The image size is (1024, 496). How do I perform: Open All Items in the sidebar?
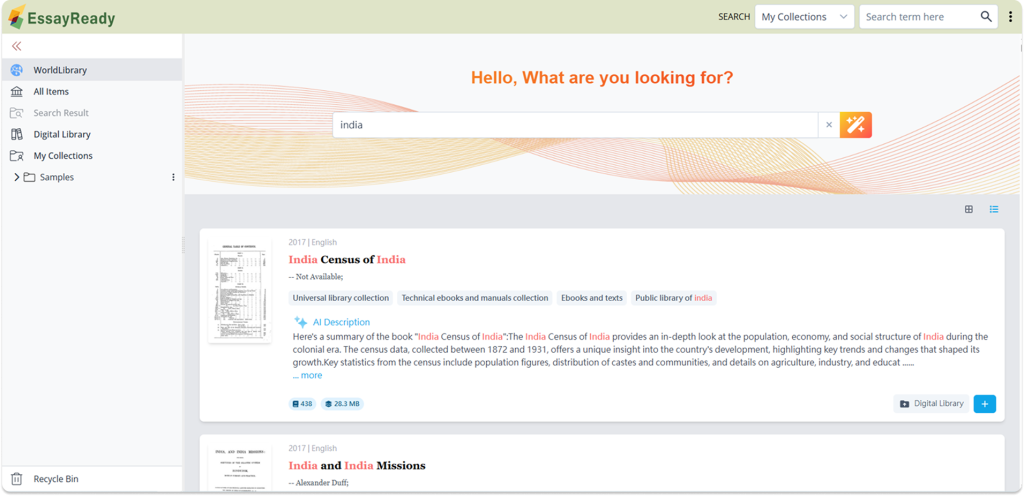(92, 91)
